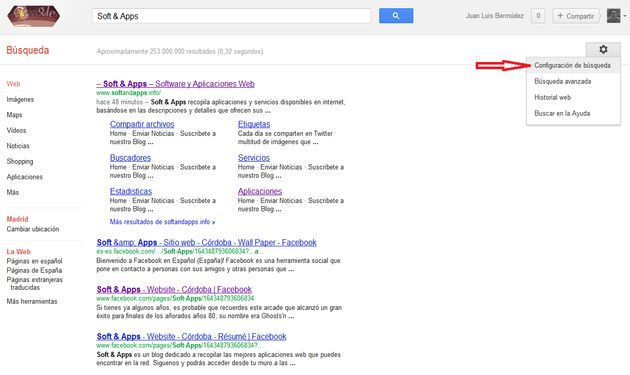Open the gear settings menu
Viewport: 630px width, 375px height.
pos(603,49)
